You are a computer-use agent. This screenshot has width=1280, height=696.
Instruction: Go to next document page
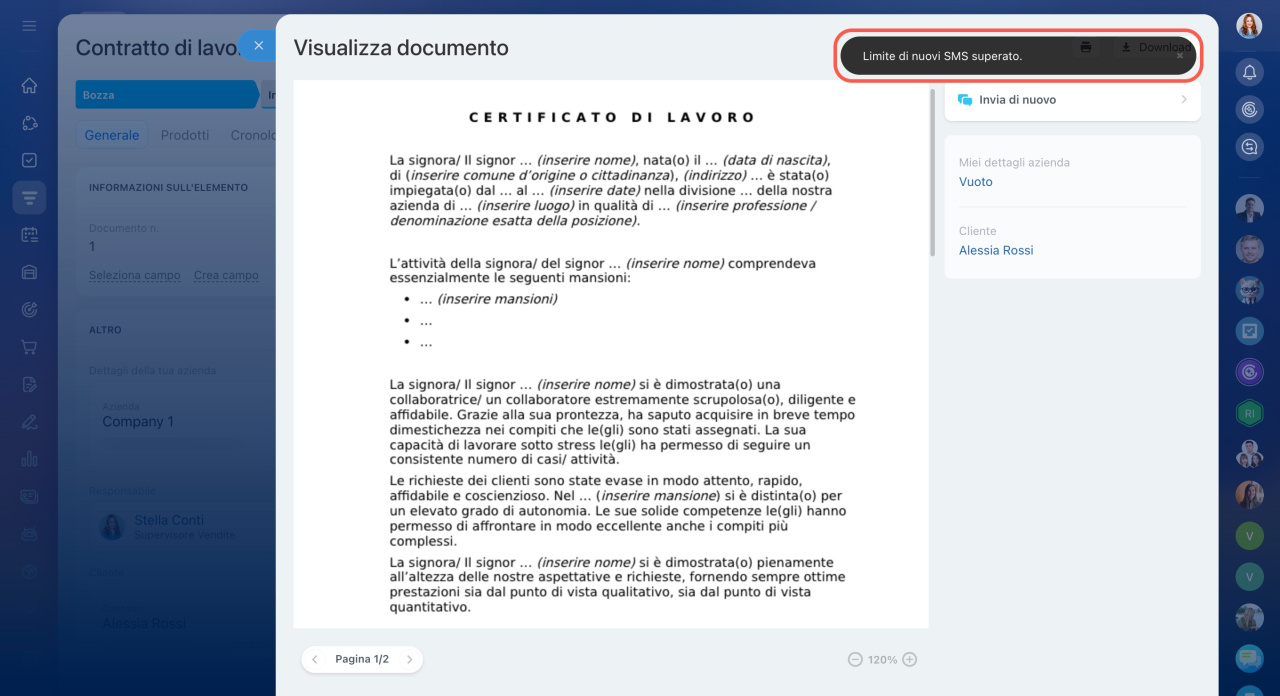pos(408,660)
